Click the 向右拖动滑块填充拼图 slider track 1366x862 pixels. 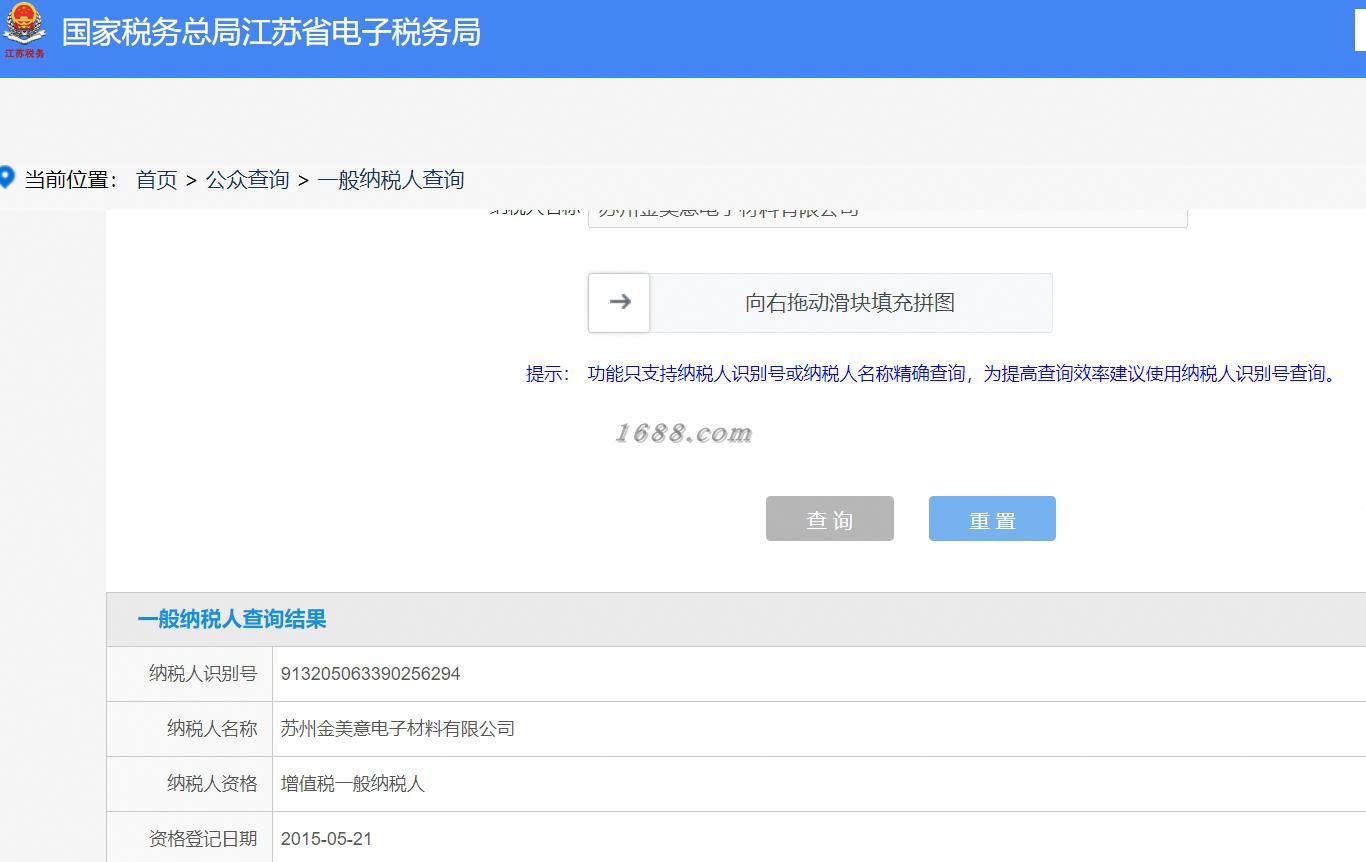(x=820, y=302)
